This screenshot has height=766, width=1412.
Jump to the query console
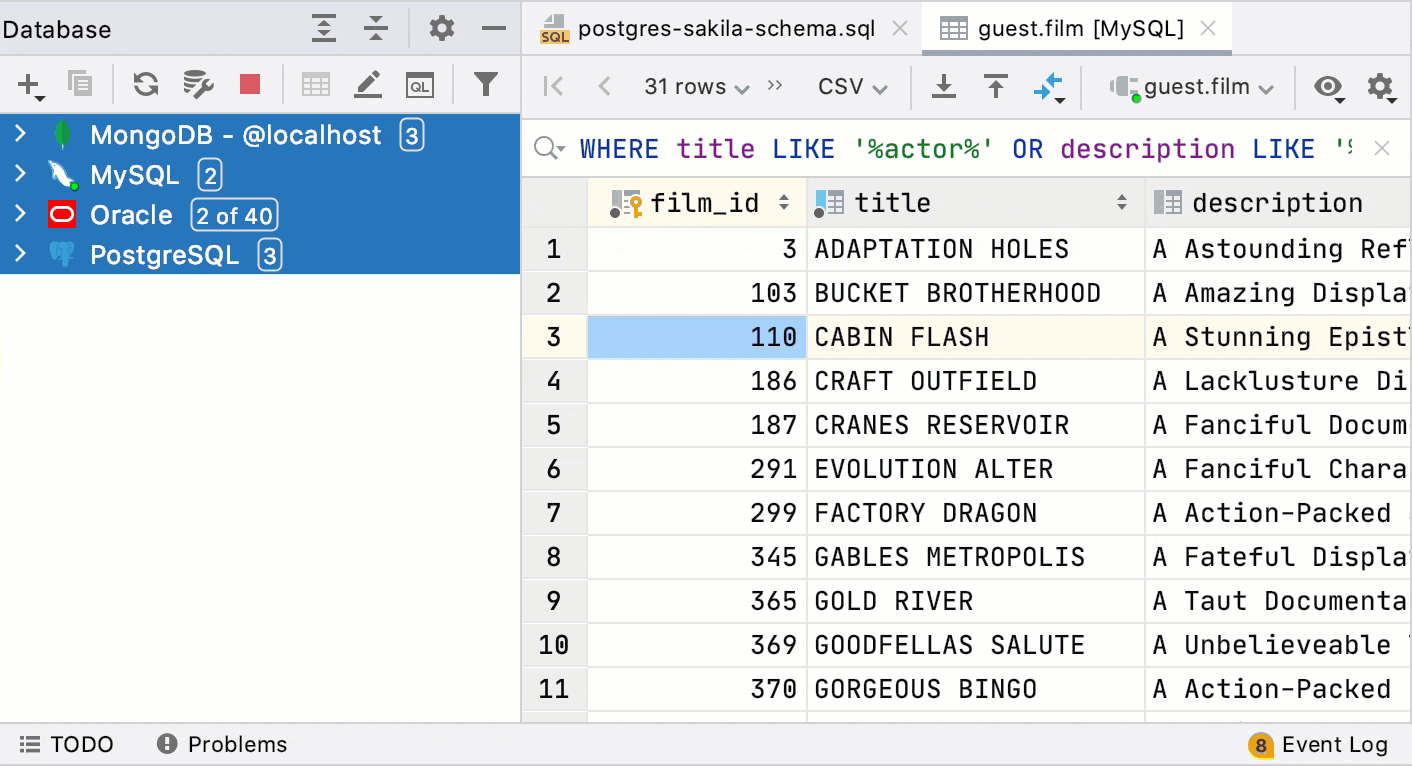tap(419, 84)
